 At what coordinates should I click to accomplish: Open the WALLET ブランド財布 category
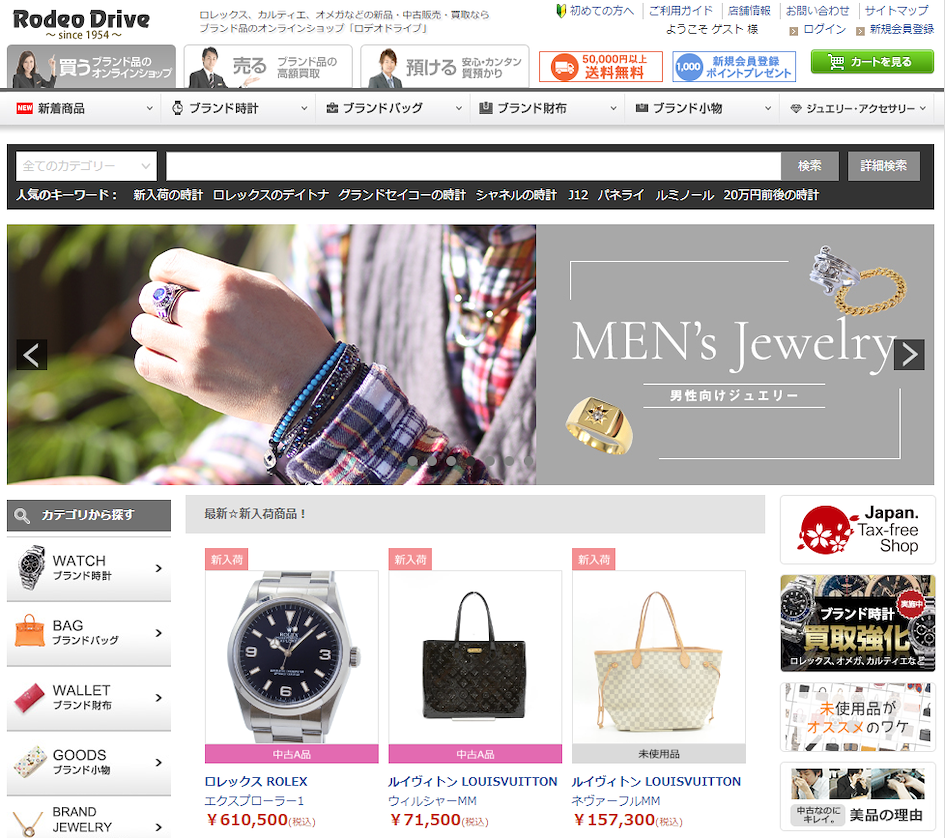click(89, 698)
